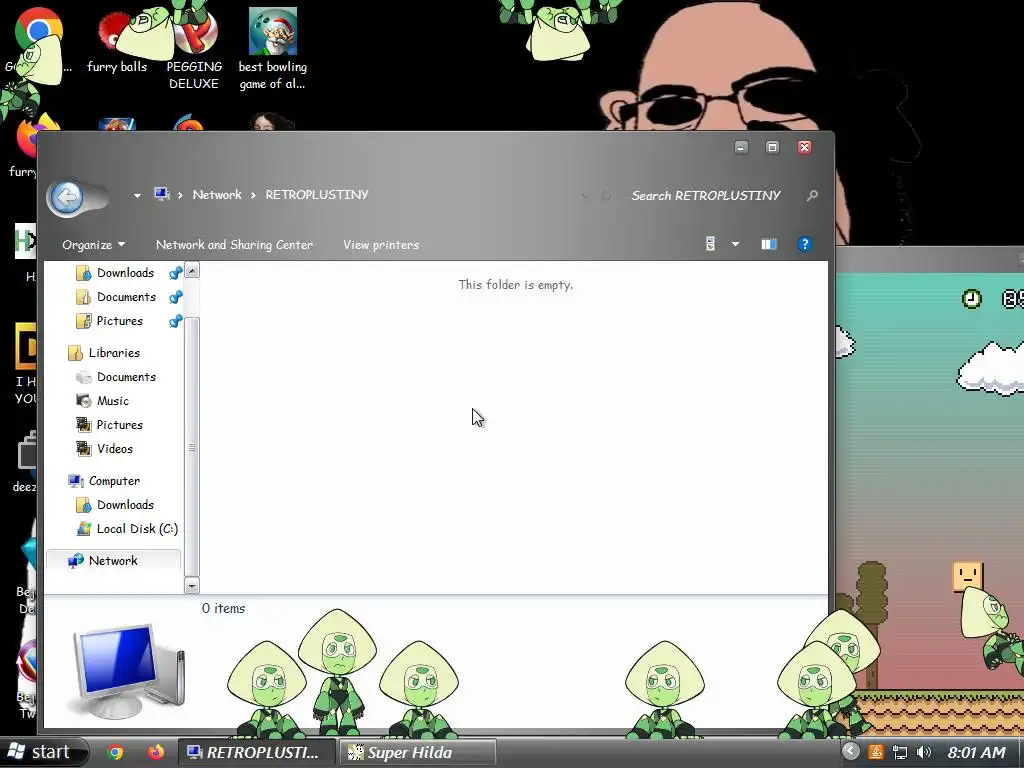Click the pin icon beside Favorites Documents
The image size is (1024, 768).
pyautogui.click(x=175, y=297)
